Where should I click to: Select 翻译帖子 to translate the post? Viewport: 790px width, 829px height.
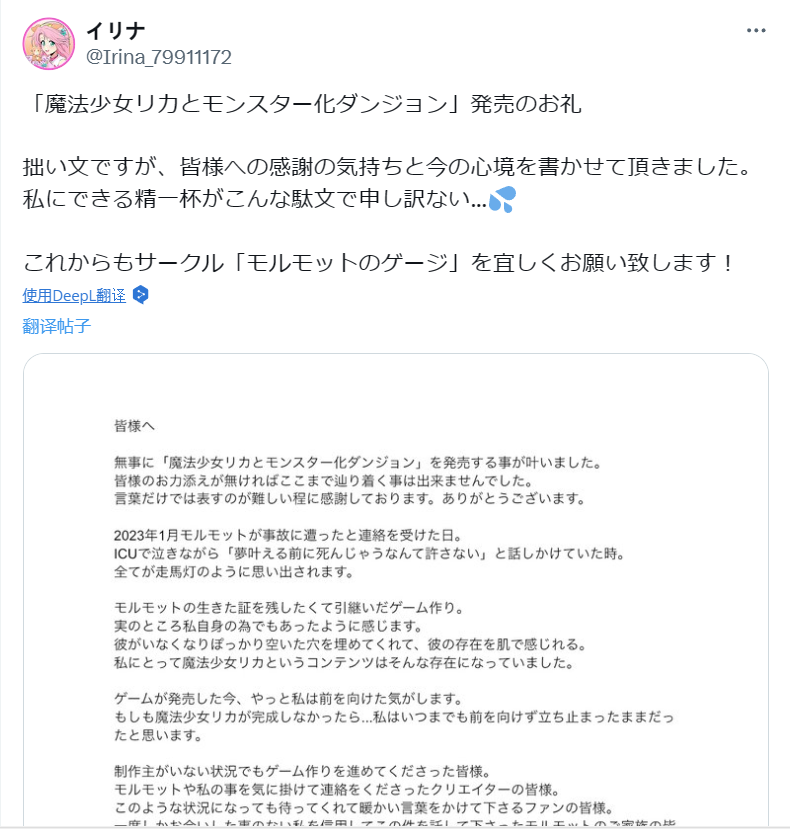[57, 326]
